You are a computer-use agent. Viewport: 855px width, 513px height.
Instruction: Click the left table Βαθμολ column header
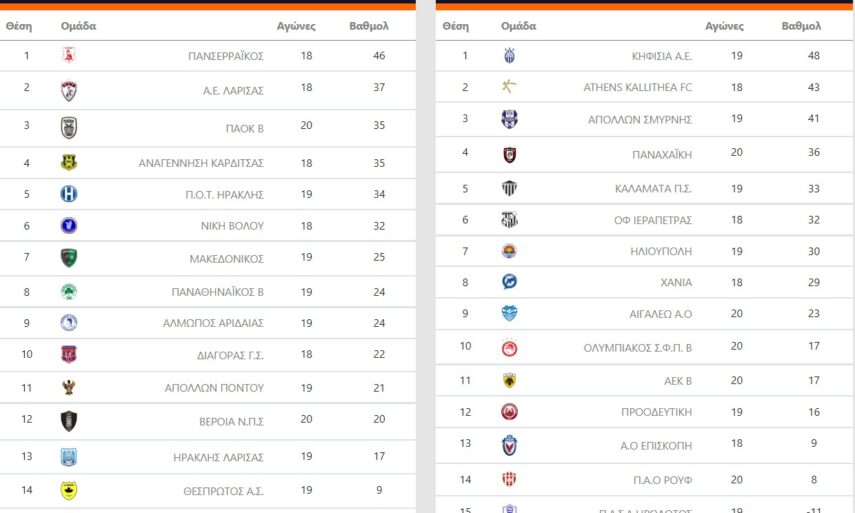point(368,26)
